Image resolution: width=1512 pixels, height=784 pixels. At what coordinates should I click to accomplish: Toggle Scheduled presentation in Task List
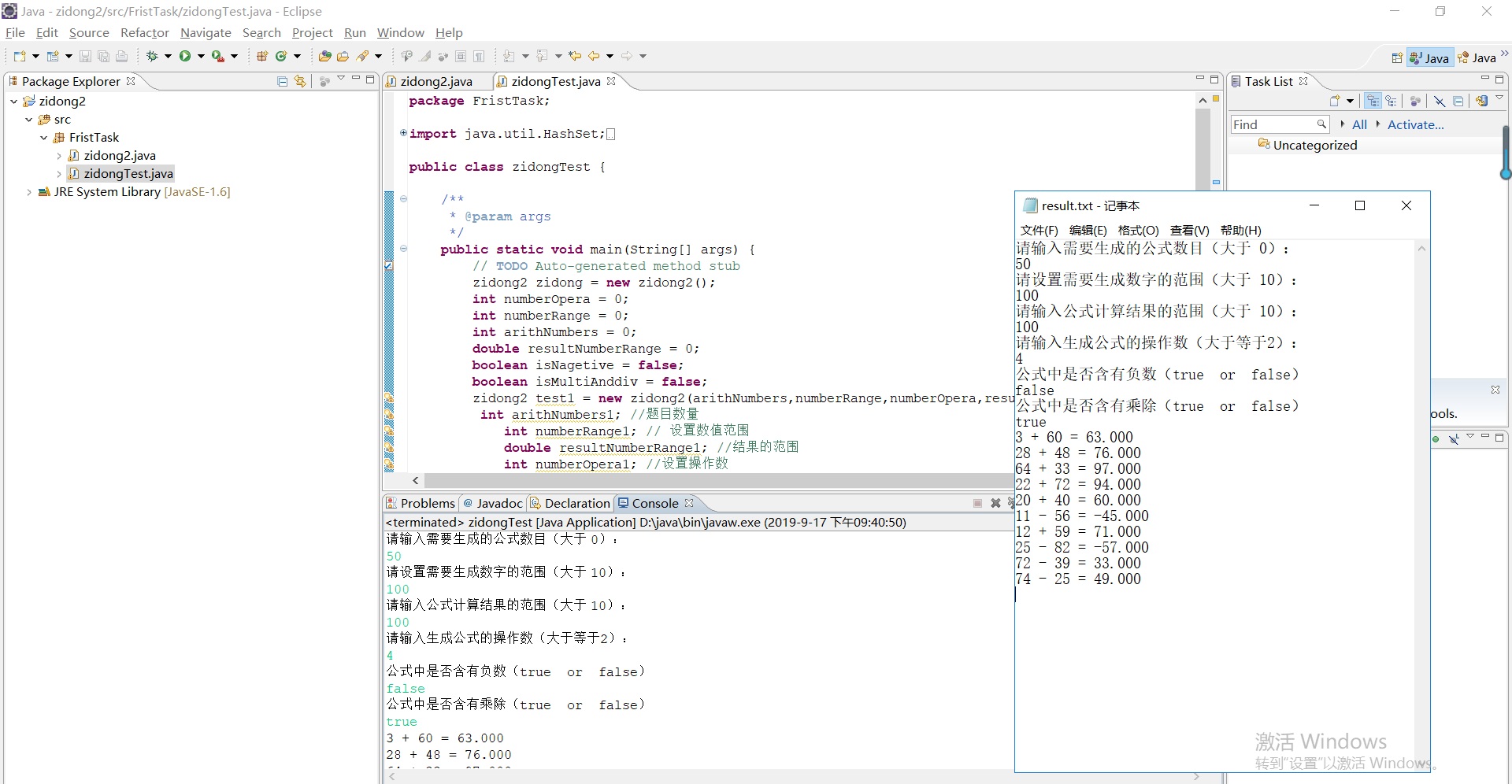(x=1392, y=101)
